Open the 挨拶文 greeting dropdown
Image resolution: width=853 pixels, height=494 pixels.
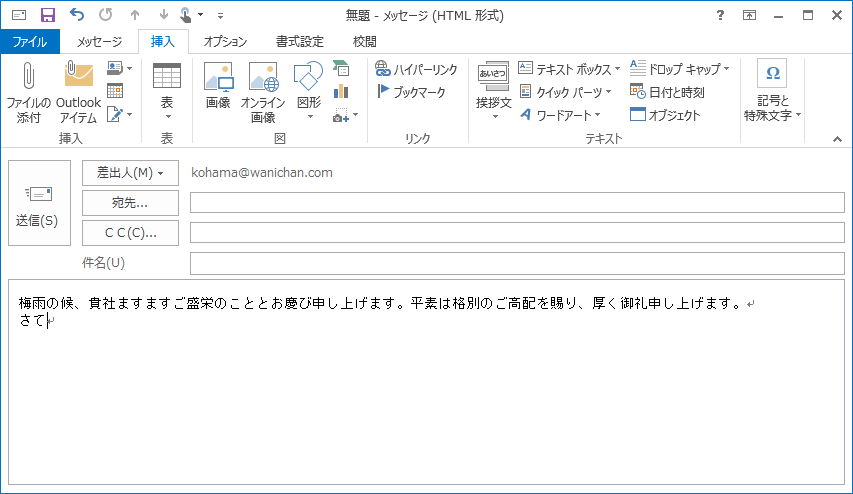tap(493, 92)
